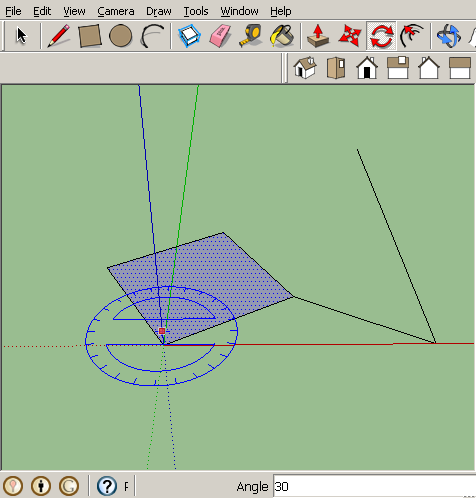476x498 pixels.
Task: Select the Tape Measure tool
Action: pos(251,36)
